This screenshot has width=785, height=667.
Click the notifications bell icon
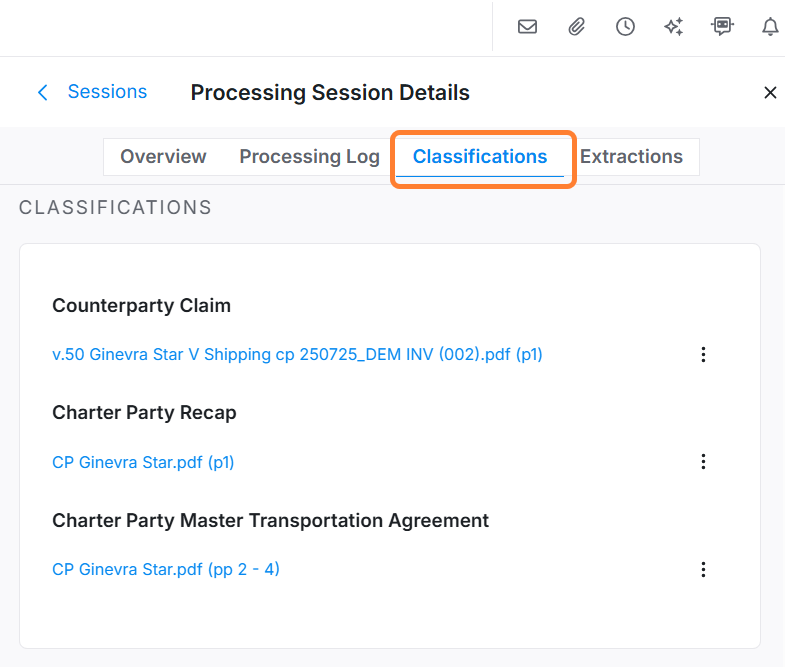(770, 27)
